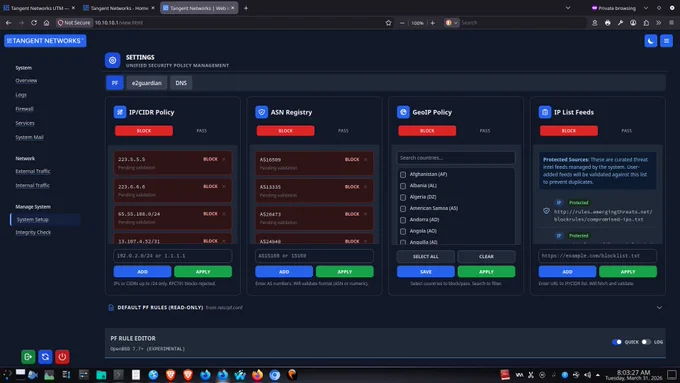Switch to the PF tab

tap(115, 83)
